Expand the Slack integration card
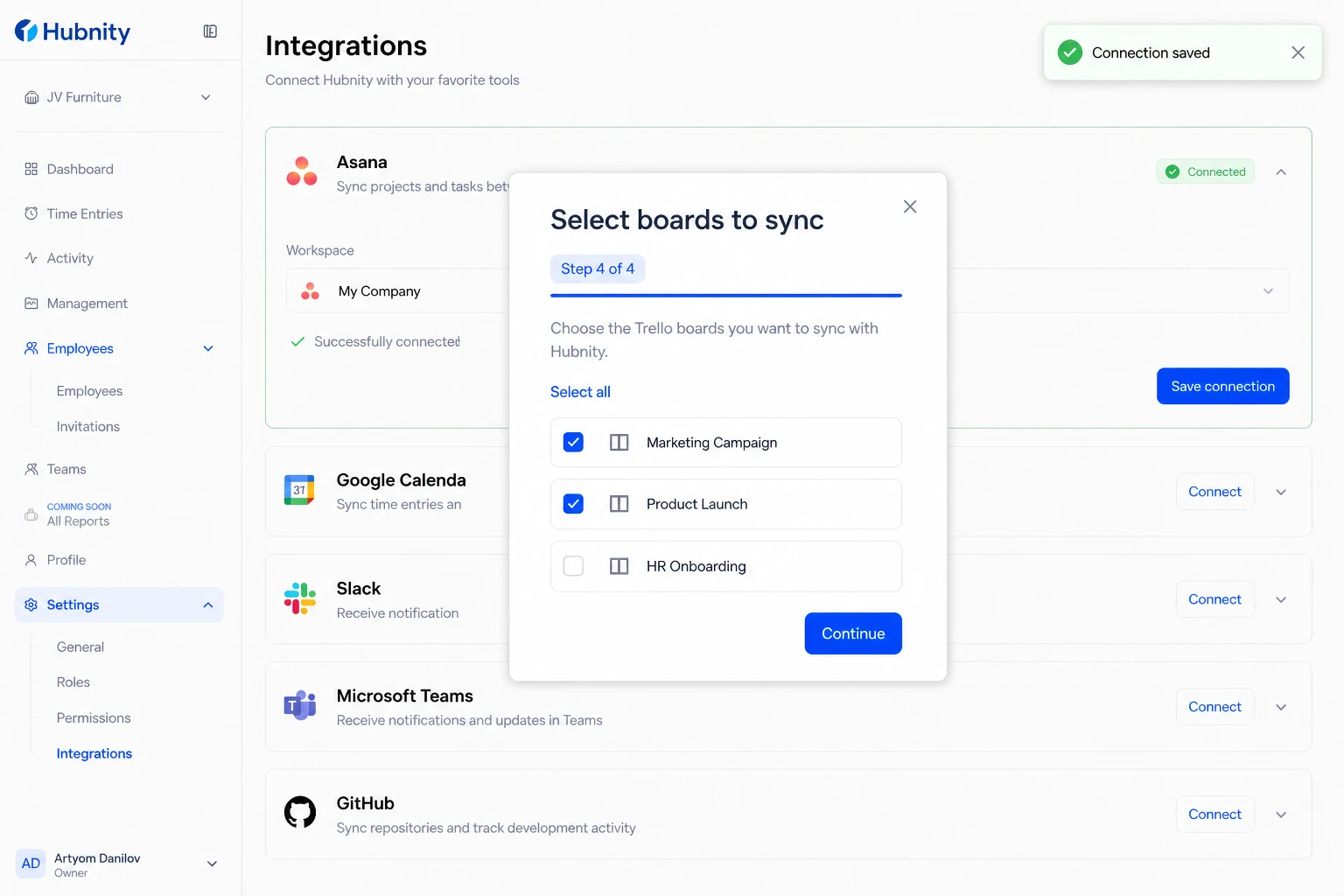This screenshot has height=896, width=1344. (x=1281, y=600)
